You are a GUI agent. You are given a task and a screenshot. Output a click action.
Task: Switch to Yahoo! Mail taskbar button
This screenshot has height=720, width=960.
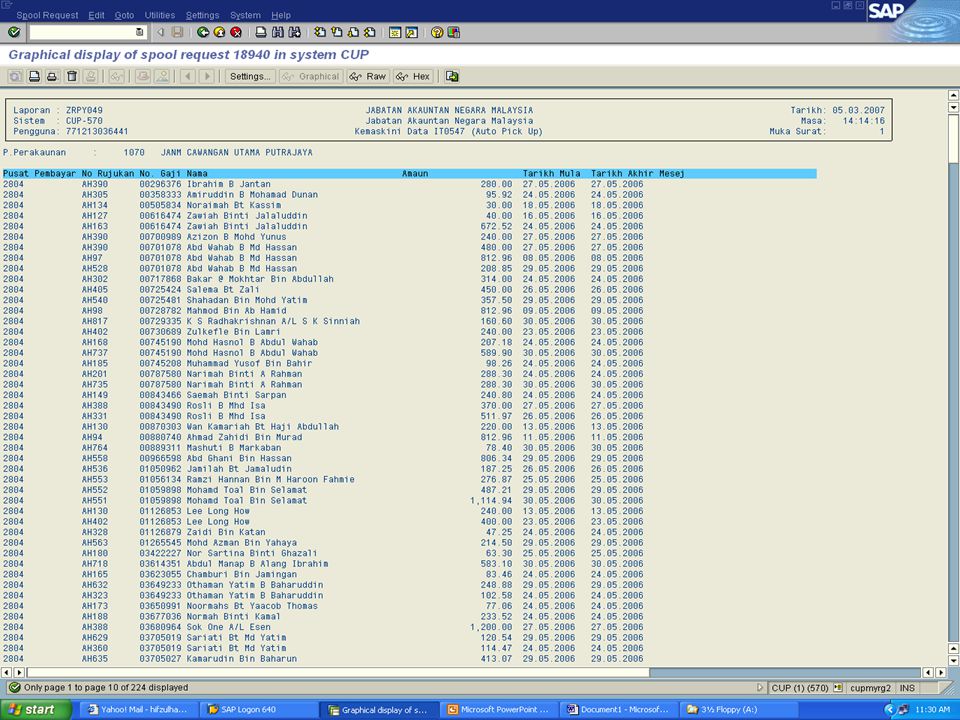(x=140, y=710)
